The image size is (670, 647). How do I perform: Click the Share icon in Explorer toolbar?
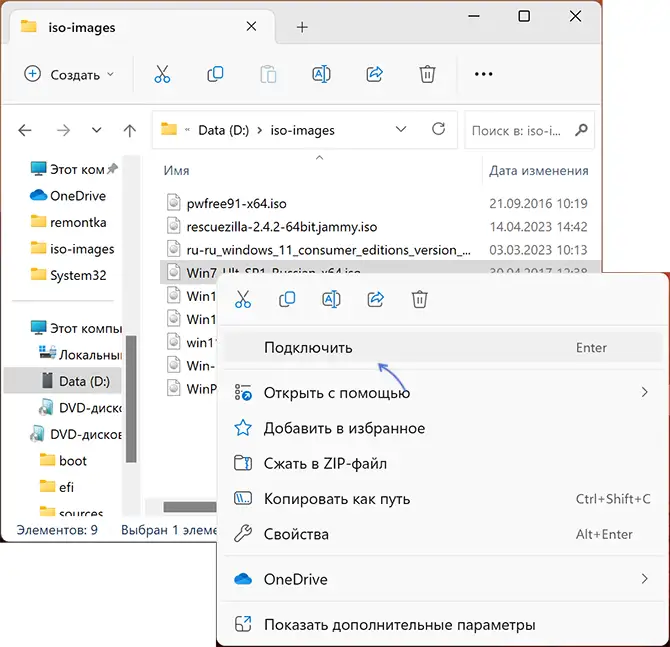374,74
